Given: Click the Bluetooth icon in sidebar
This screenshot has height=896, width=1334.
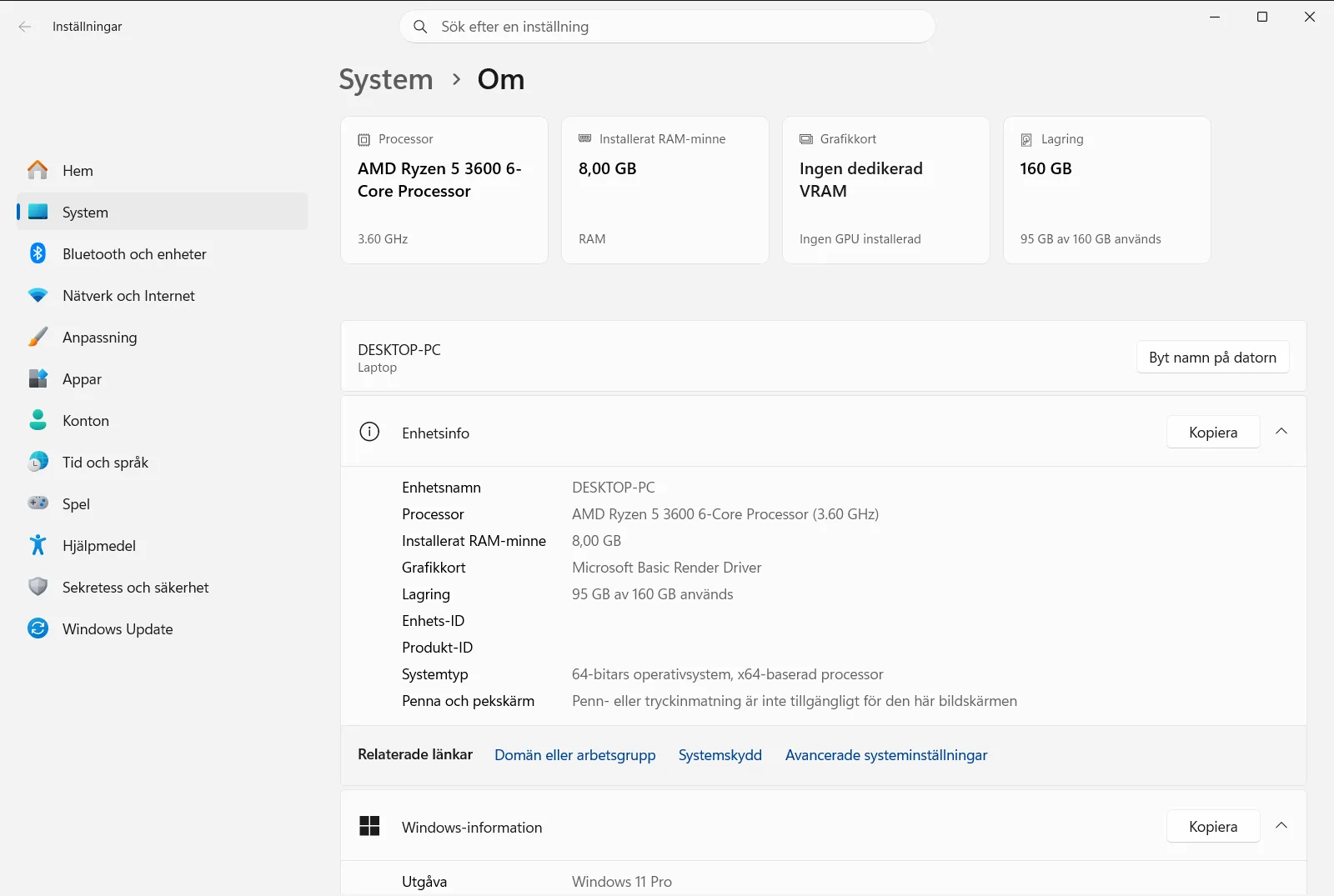Looking at the screenshot, I should 38,253.
